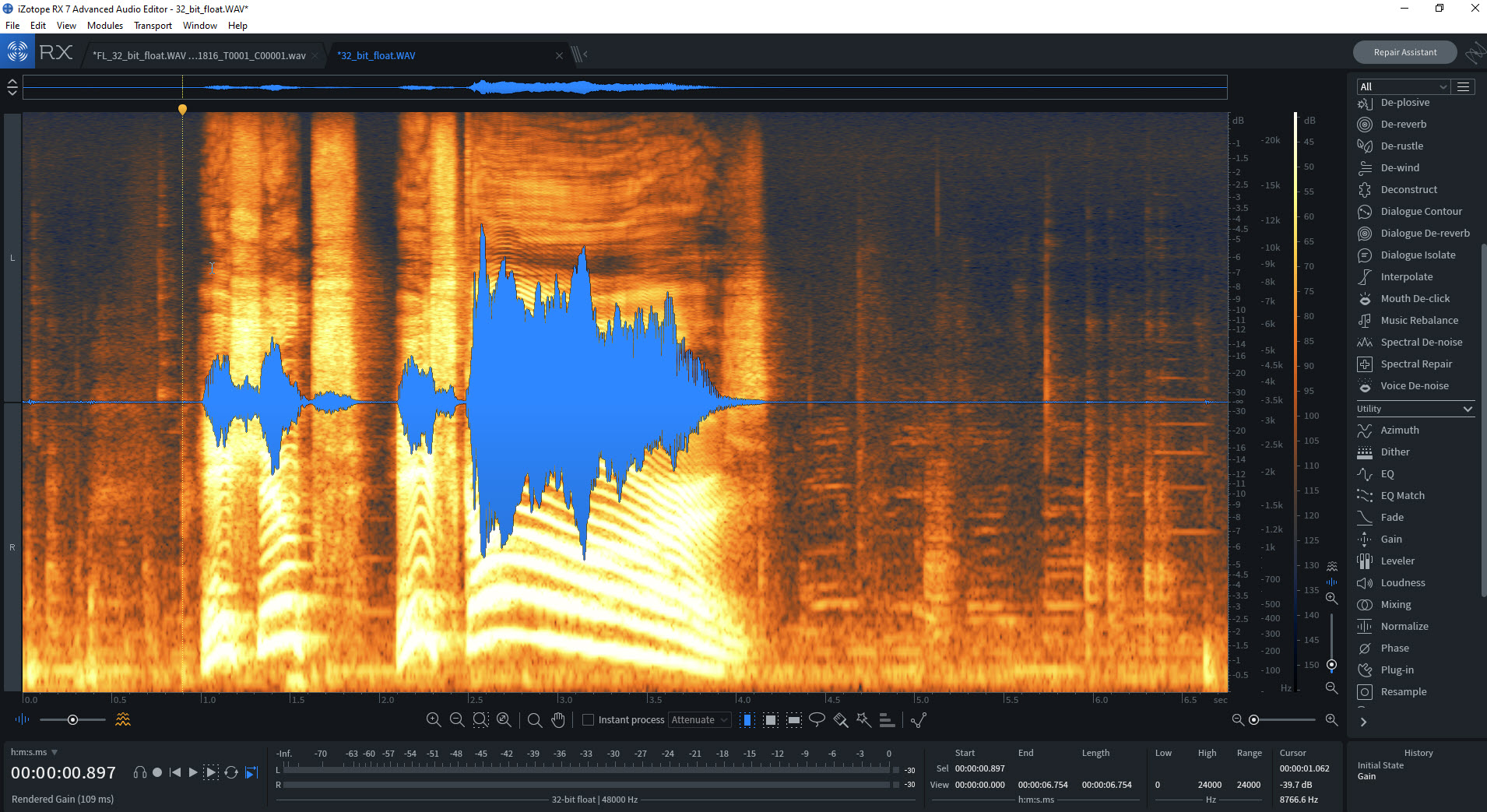Open the EQ Match module
The image size is (1487, 812).
click(x=1402, y=495)
